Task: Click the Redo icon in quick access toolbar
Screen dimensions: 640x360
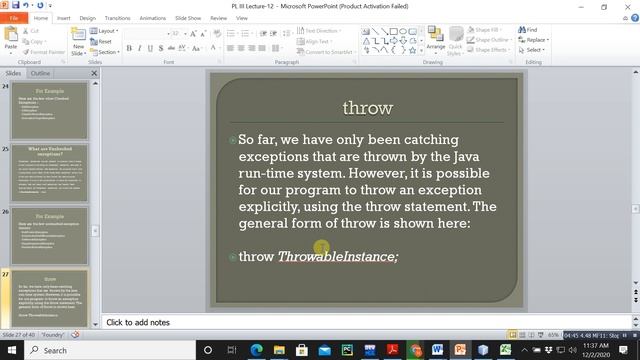Action: (x=40, y=5)
